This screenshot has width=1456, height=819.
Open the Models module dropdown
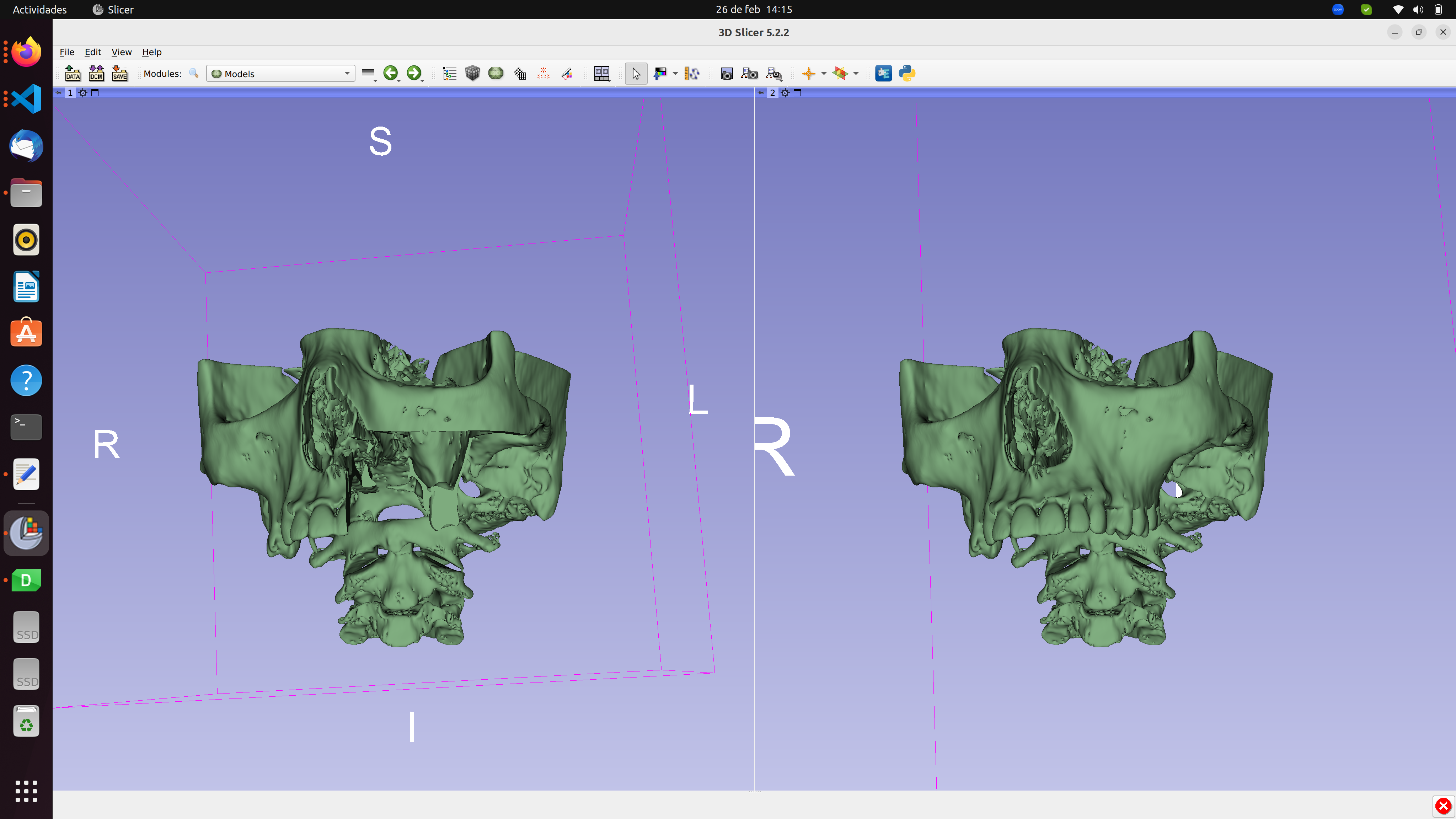pyautogui.click(x=347, y=74)
